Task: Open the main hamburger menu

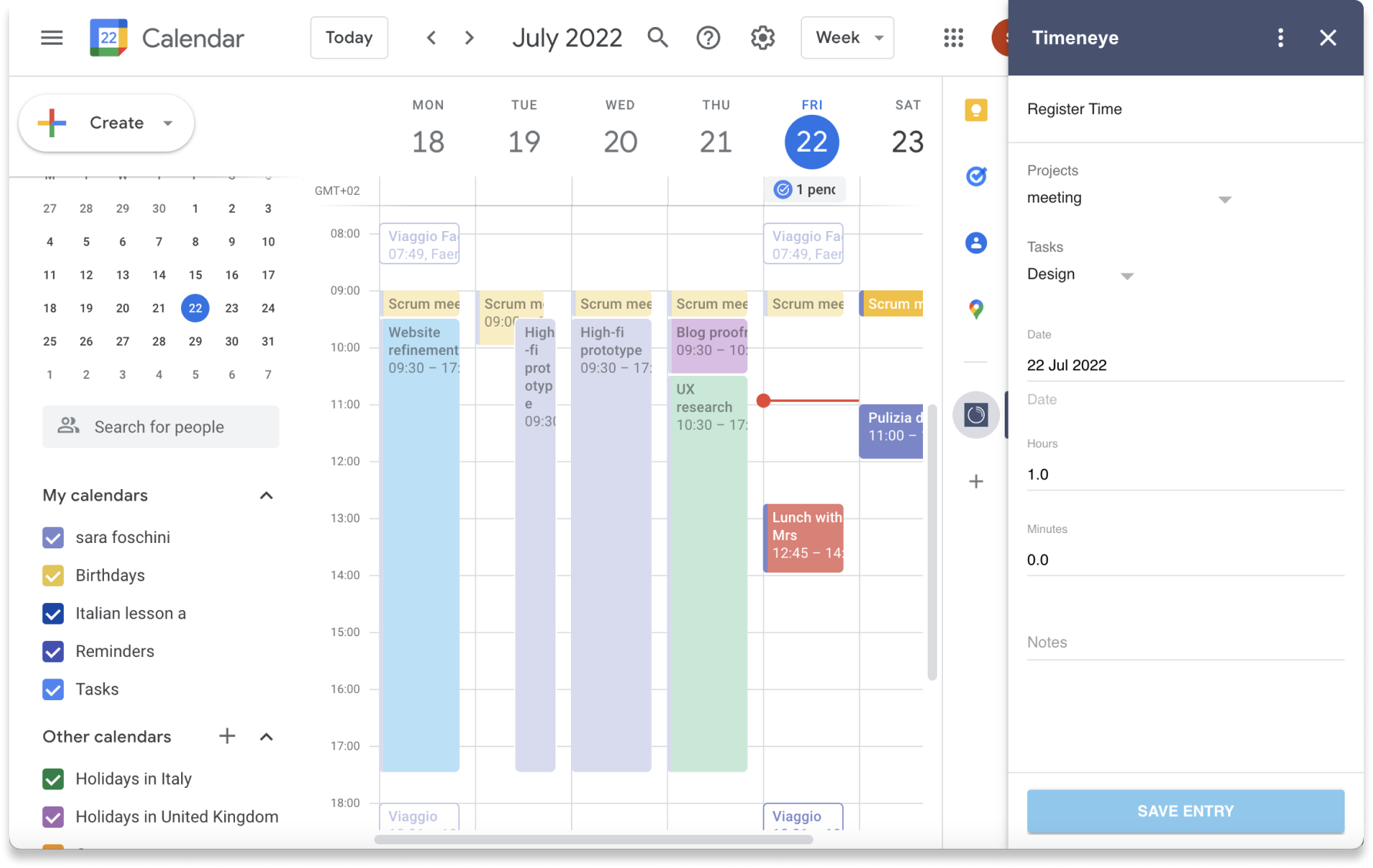Action: point(52,38)
